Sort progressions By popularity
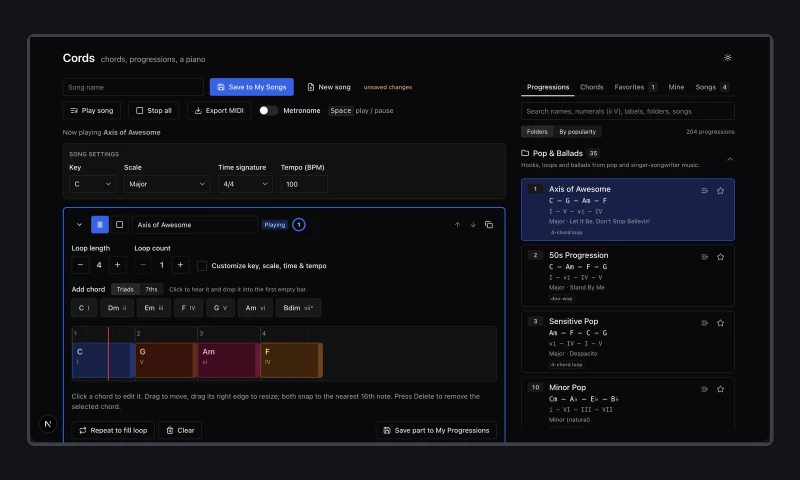Screen dimensions: 800x480 point(577,132)
